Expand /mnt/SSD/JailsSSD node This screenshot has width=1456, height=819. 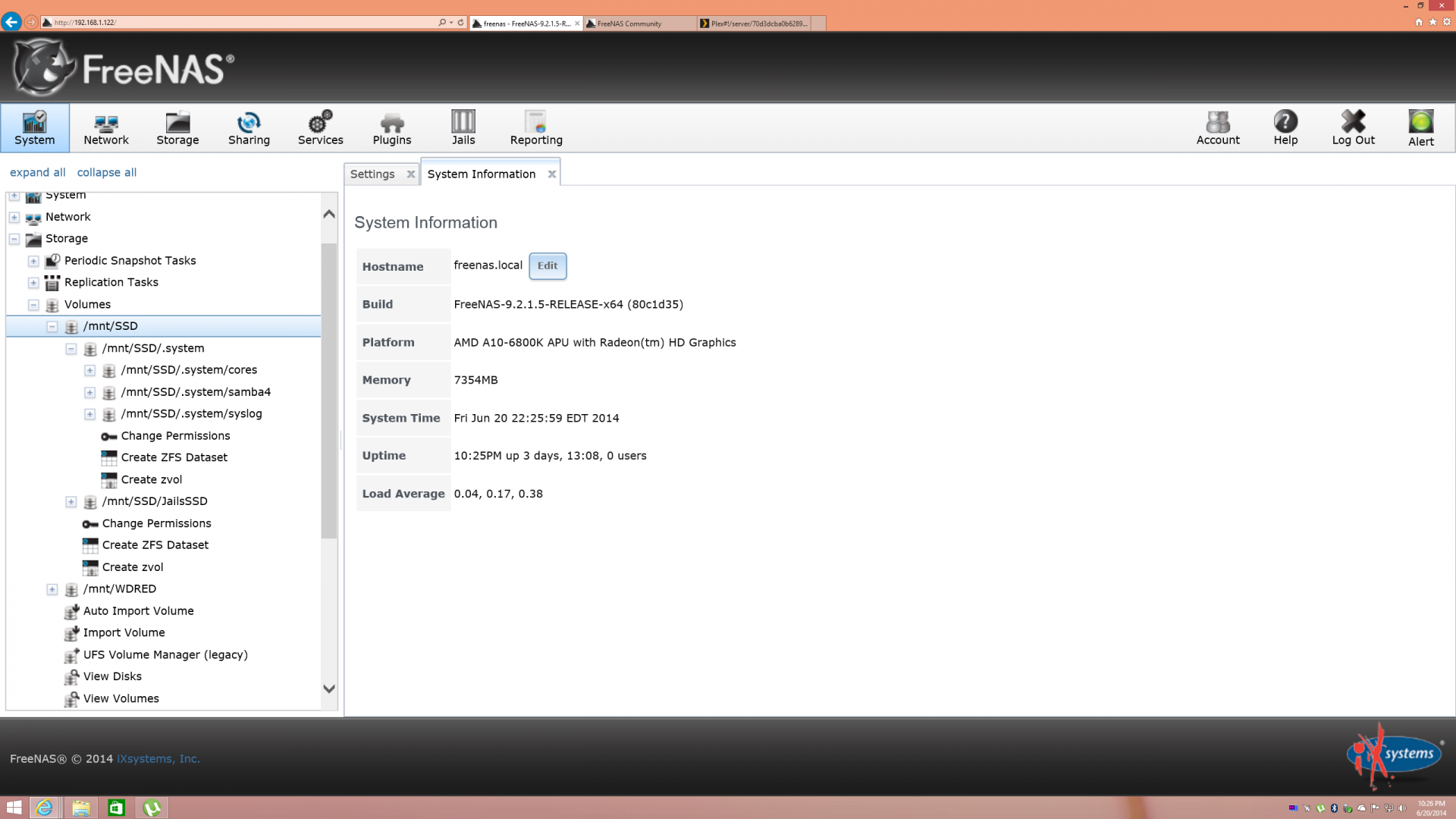[x=71, y=502]
